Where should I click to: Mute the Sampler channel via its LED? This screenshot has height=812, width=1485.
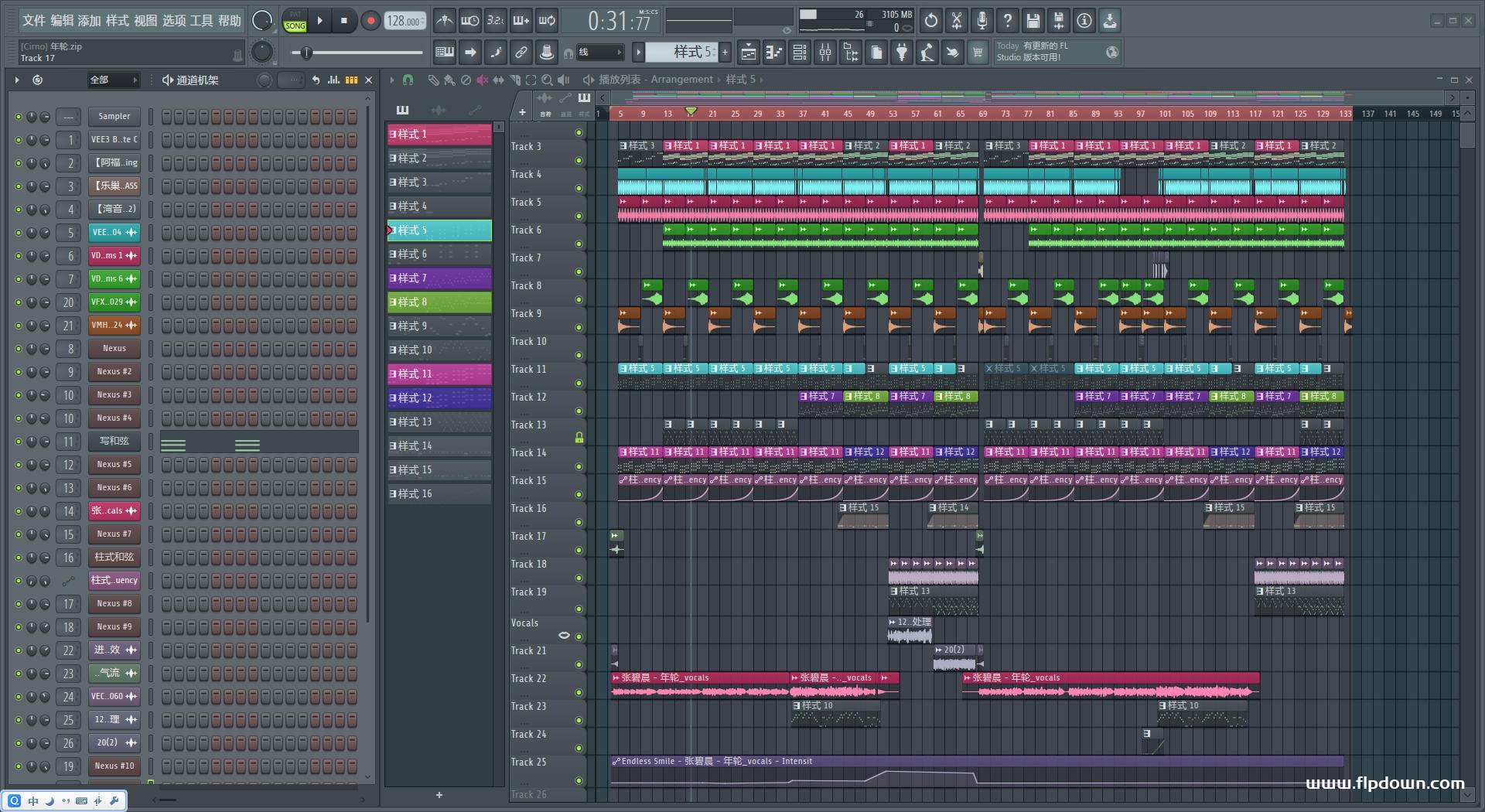[18, 117]
